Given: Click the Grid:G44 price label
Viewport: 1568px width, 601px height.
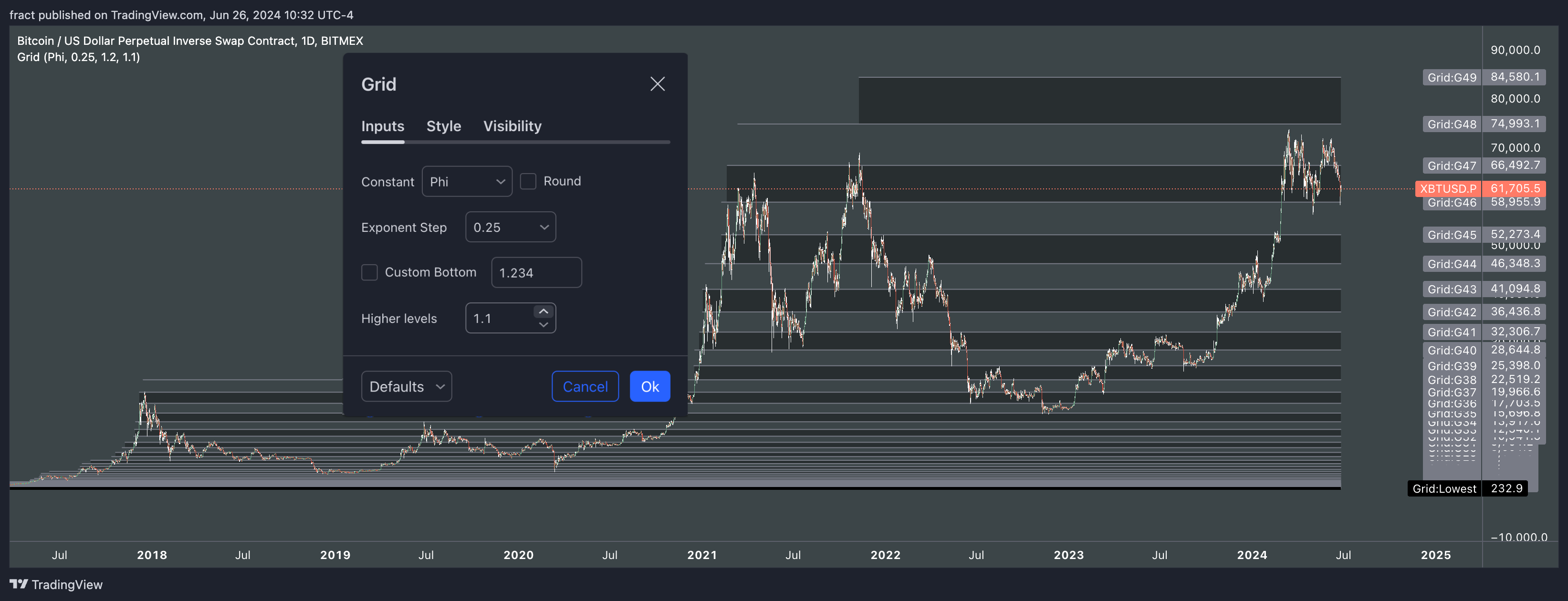Looking at the screenshot, I should point(1452,264).
